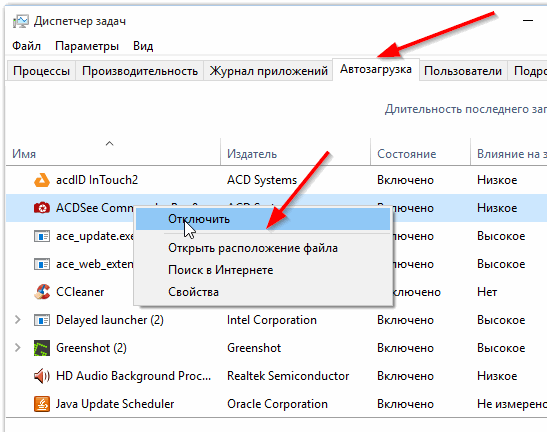547x432 pixels.
Task: Minimize the Task Manager window
Action: coord(528,21)
